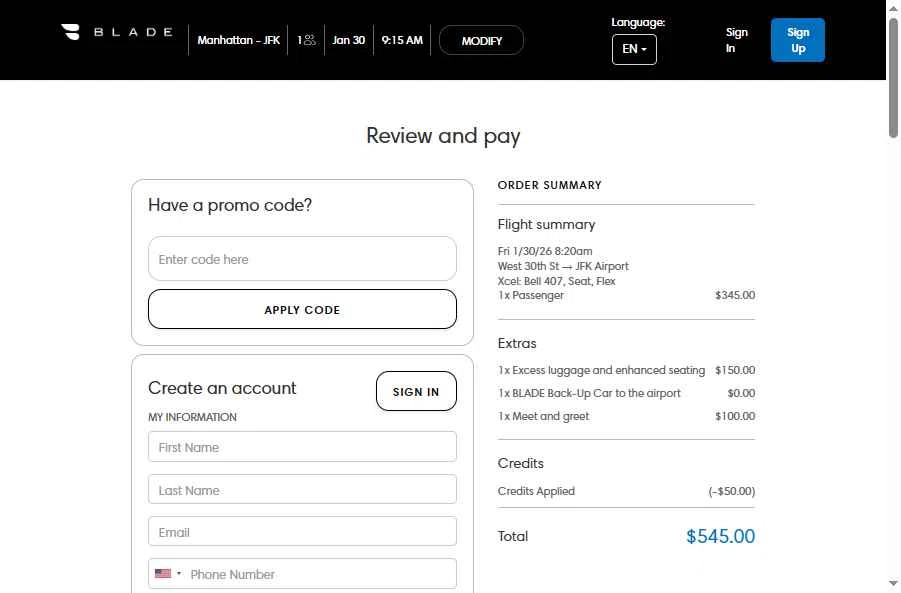Focus the First Name field
Image resolution: width=901 pixels, height=593 pixels.
pyautogui.click(x=302, y=446)
